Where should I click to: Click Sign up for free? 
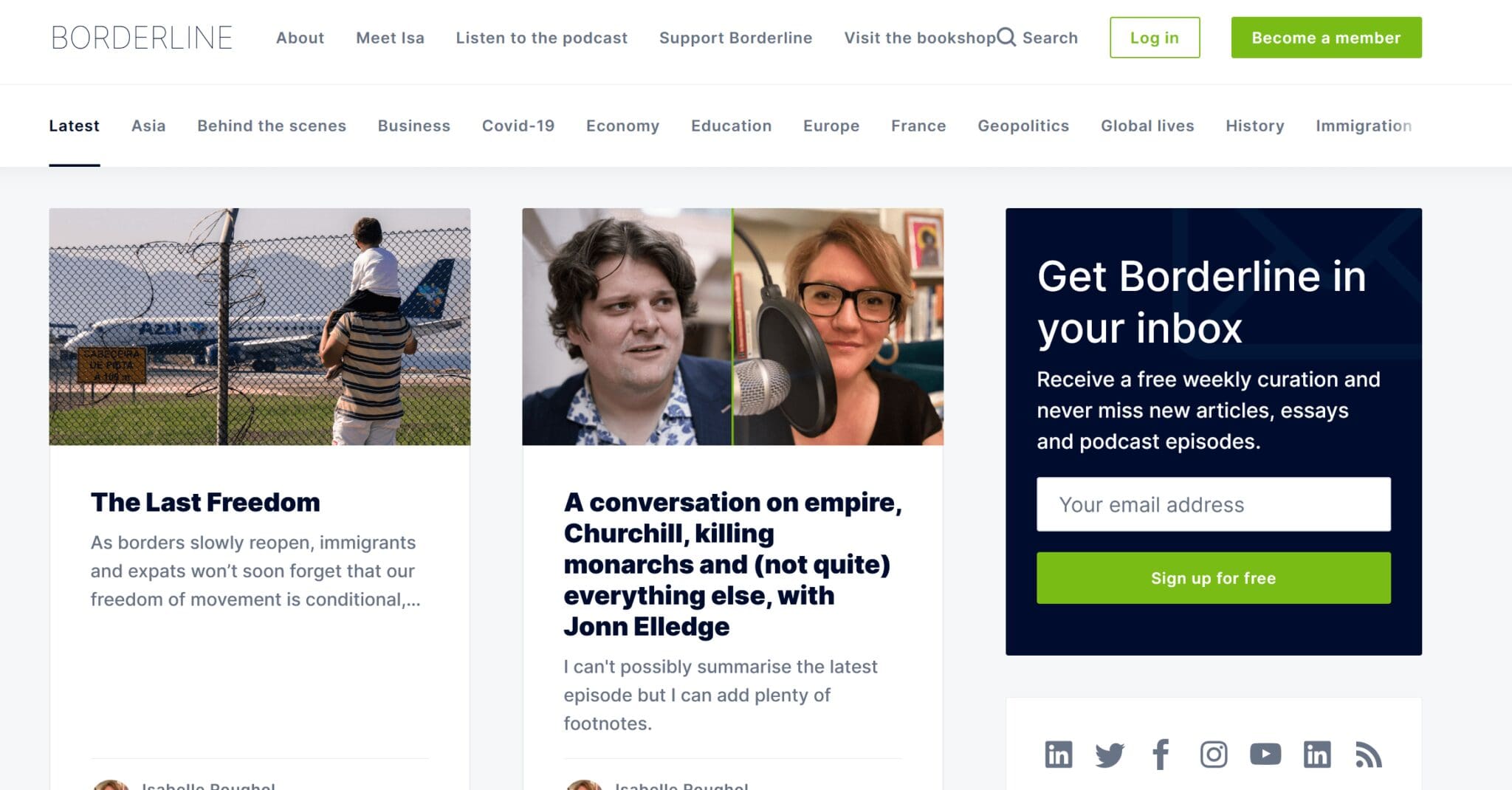click(1214, 577)
